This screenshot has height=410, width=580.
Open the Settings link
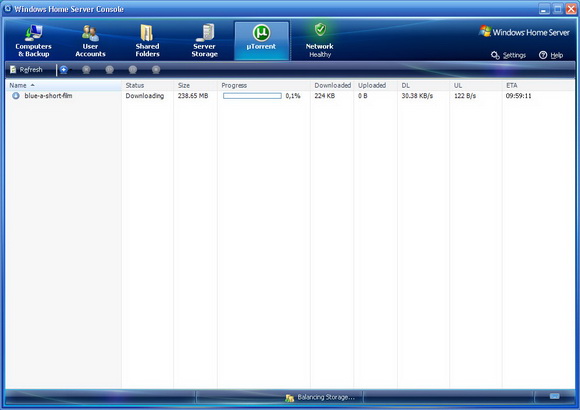509,56
